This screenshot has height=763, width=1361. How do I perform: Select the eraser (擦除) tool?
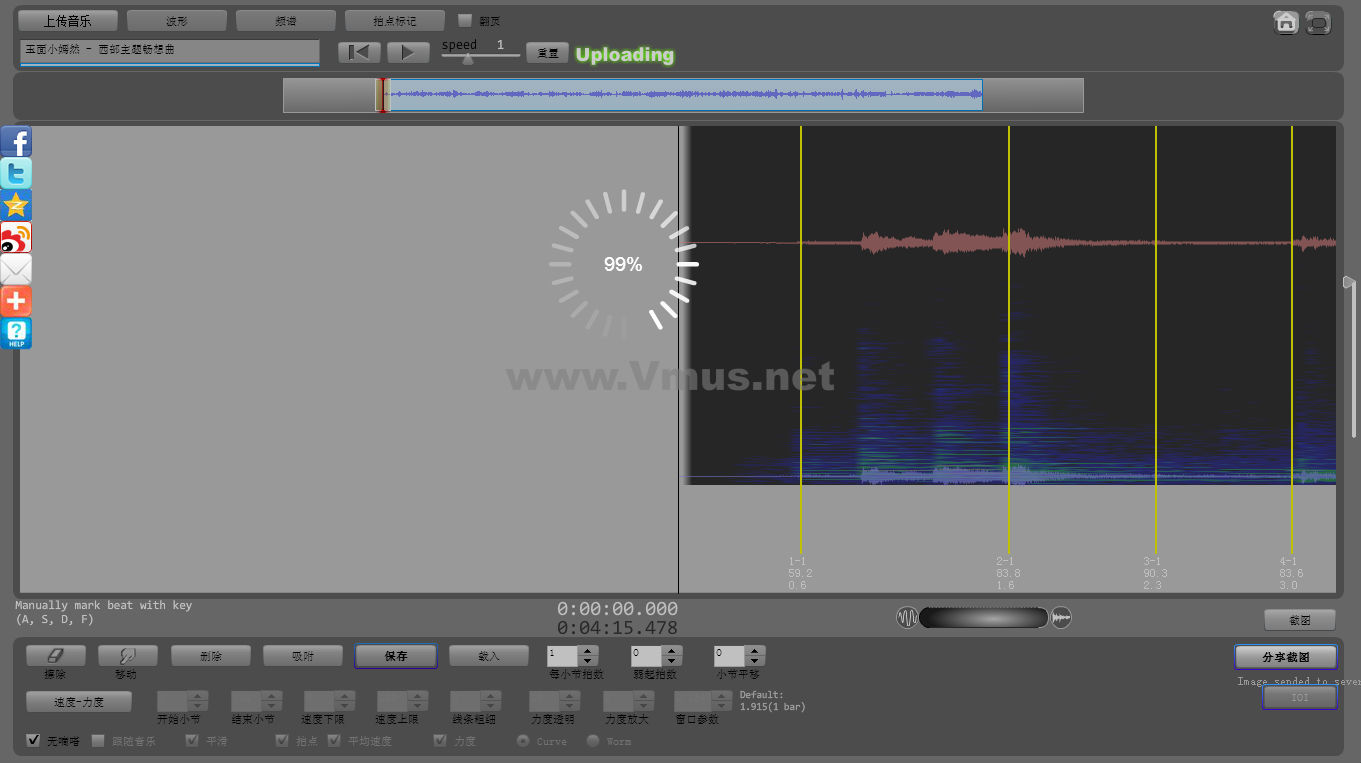click(x=55, y=656)
